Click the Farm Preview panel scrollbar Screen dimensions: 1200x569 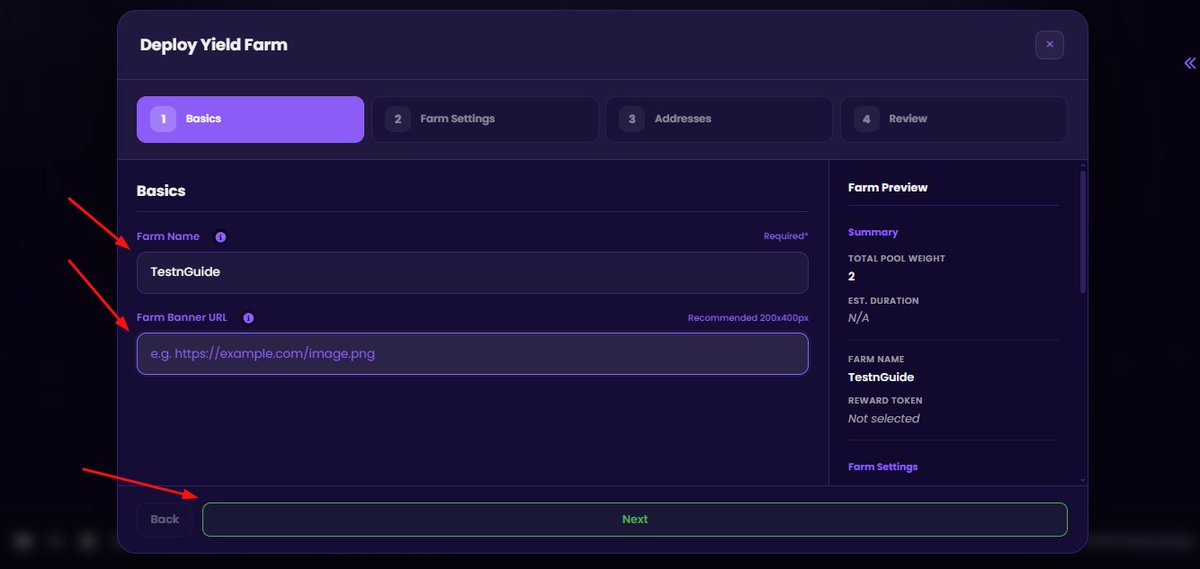point(1082,232)
